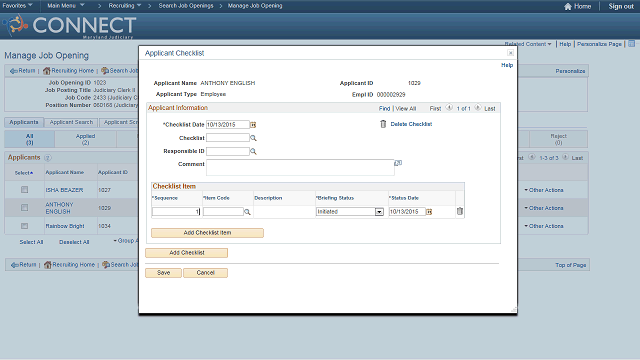Switch to the Applicant Search tab
The image size is (640, 360).
pyautogui.click(x=71, y=122)
